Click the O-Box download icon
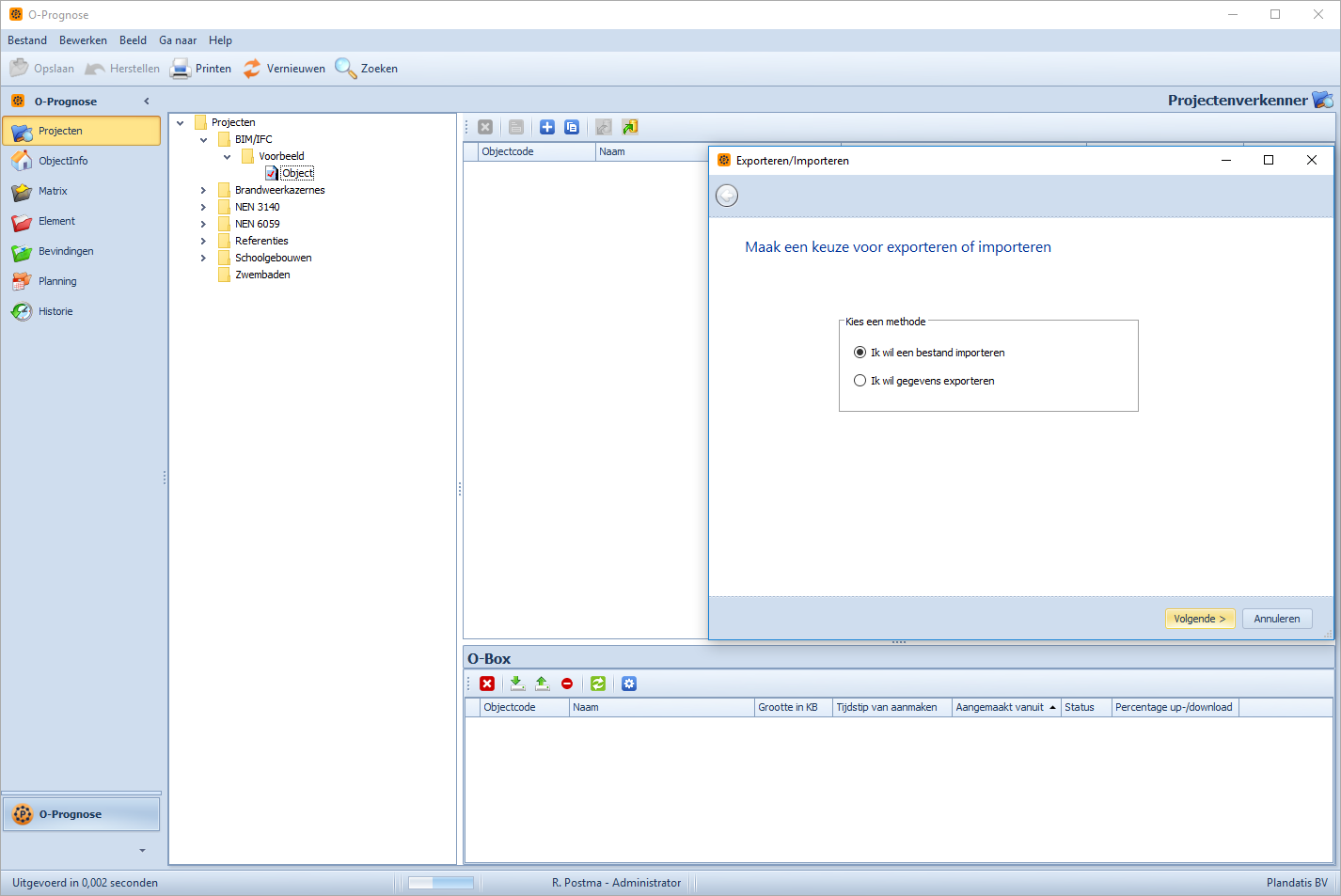The width and height of the screenshot is (1341, 896). [517, 684]
